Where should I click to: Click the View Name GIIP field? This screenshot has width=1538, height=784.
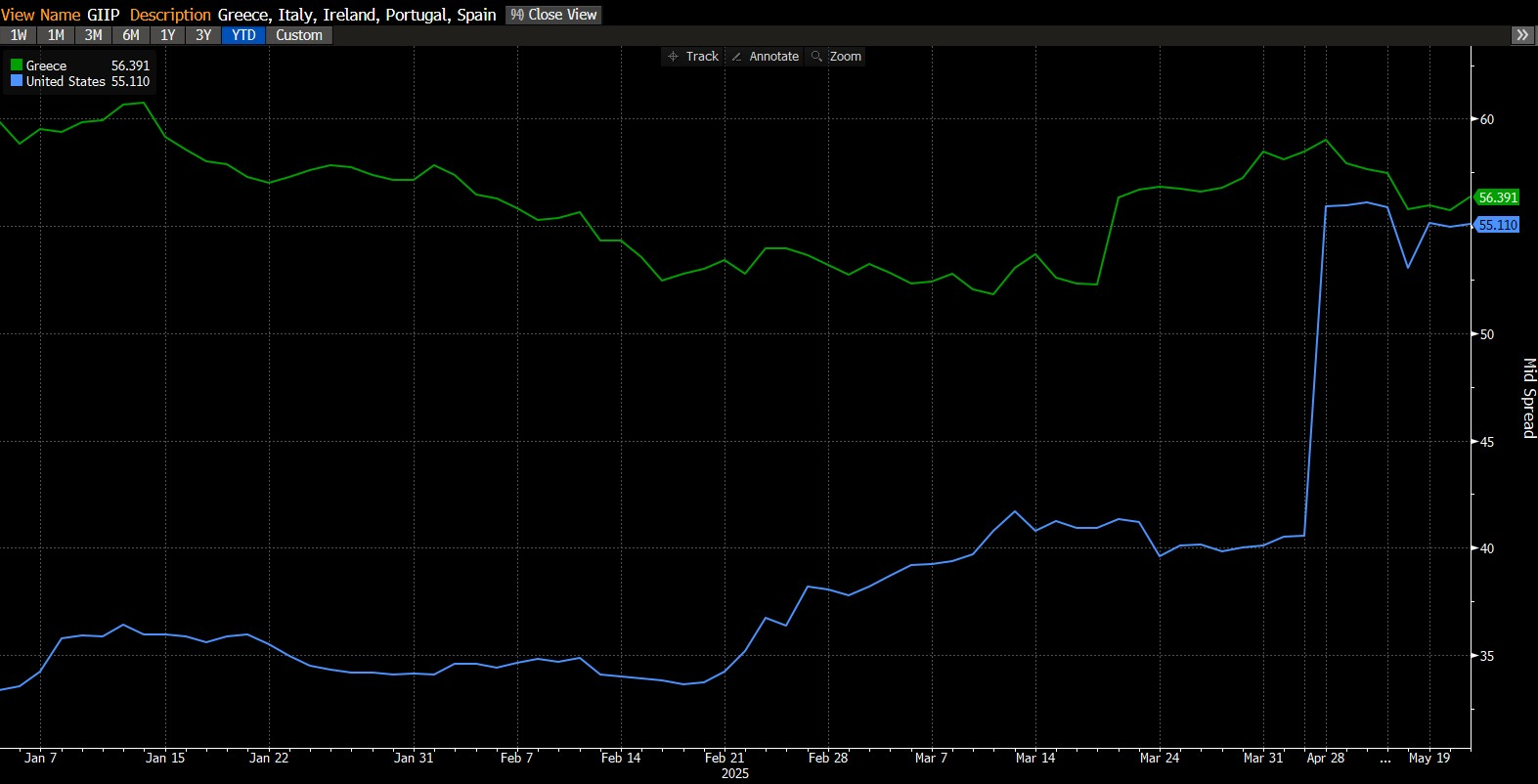103,15
